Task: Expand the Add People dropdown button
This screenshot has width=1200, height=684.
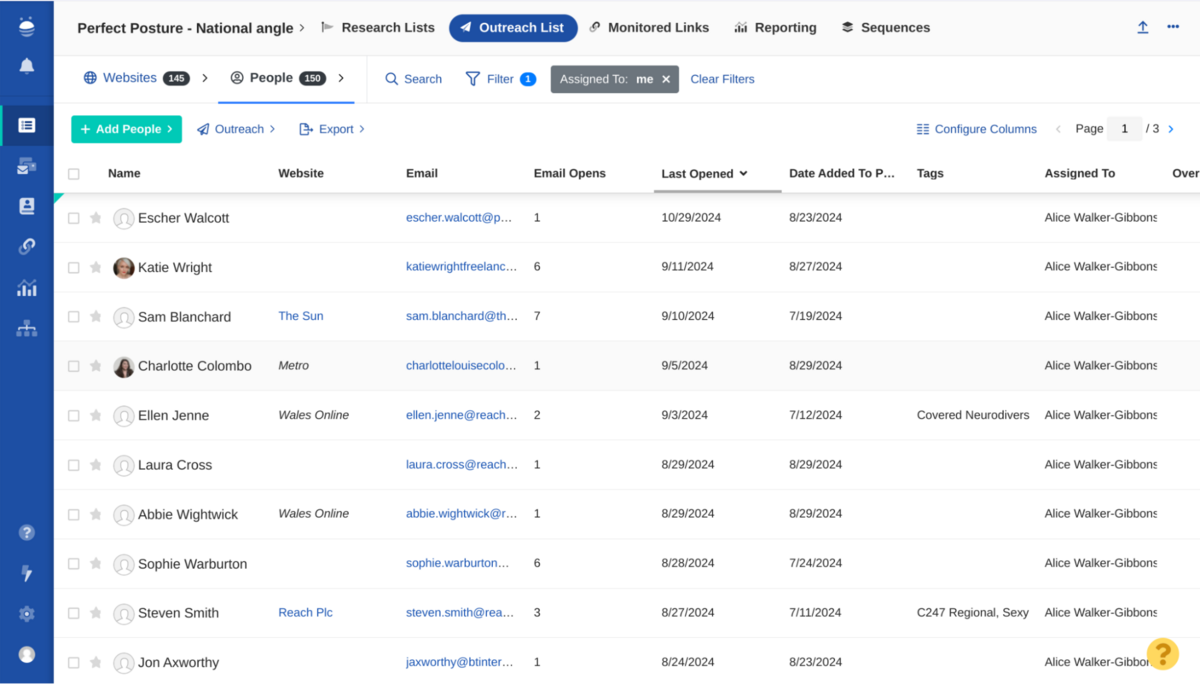Action: (x=126, y=129)
